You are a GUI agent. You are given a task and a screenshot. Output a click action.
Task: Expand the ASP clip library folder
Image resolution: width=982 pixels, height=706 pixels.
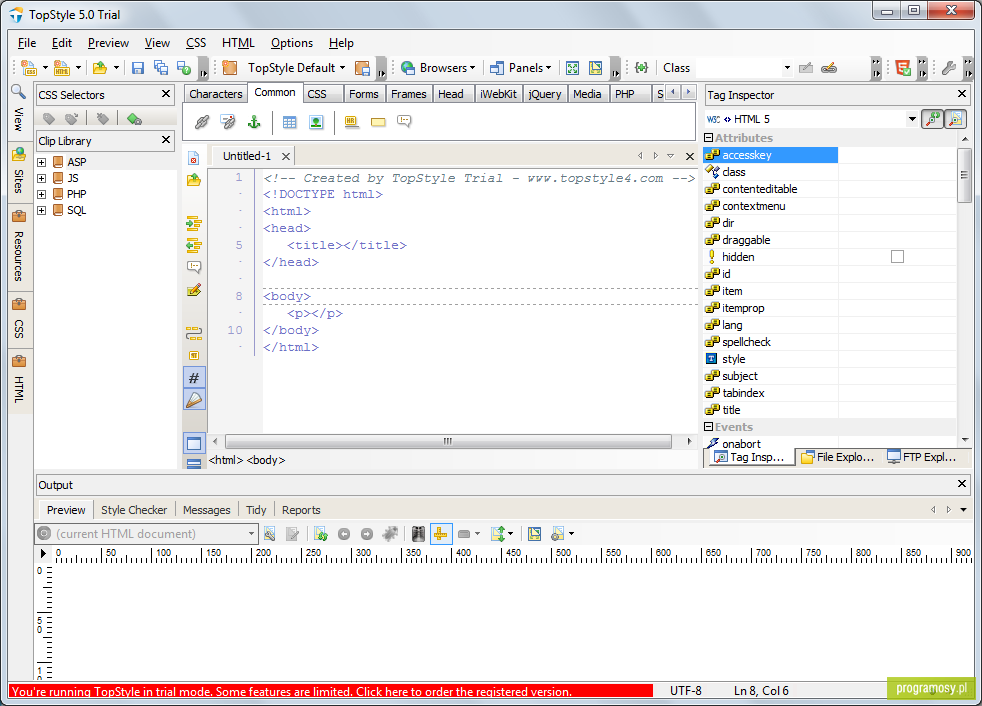tap(41, 162)
